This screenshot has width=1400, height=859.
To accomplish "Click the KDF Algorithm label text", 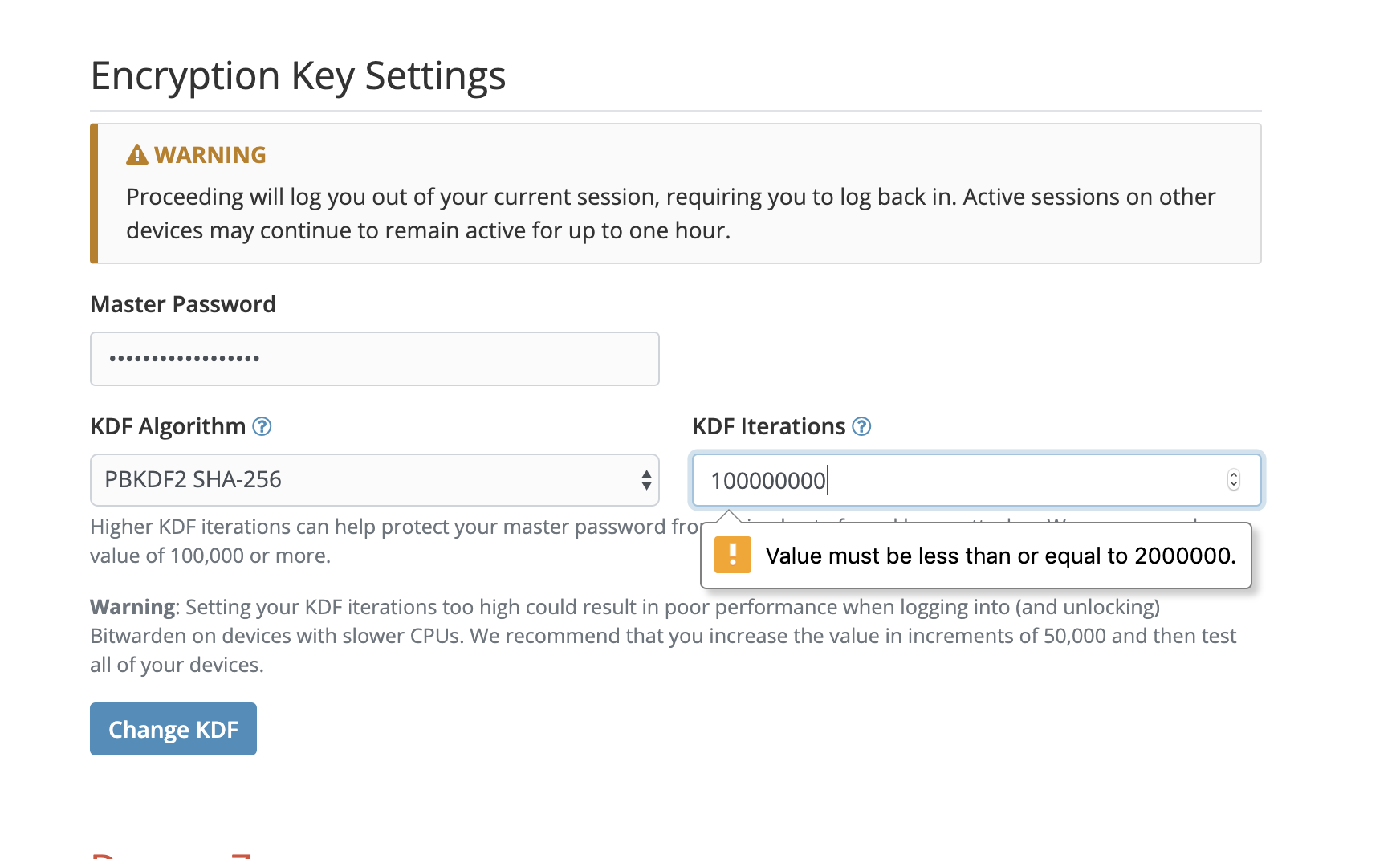I will [168, 426].
